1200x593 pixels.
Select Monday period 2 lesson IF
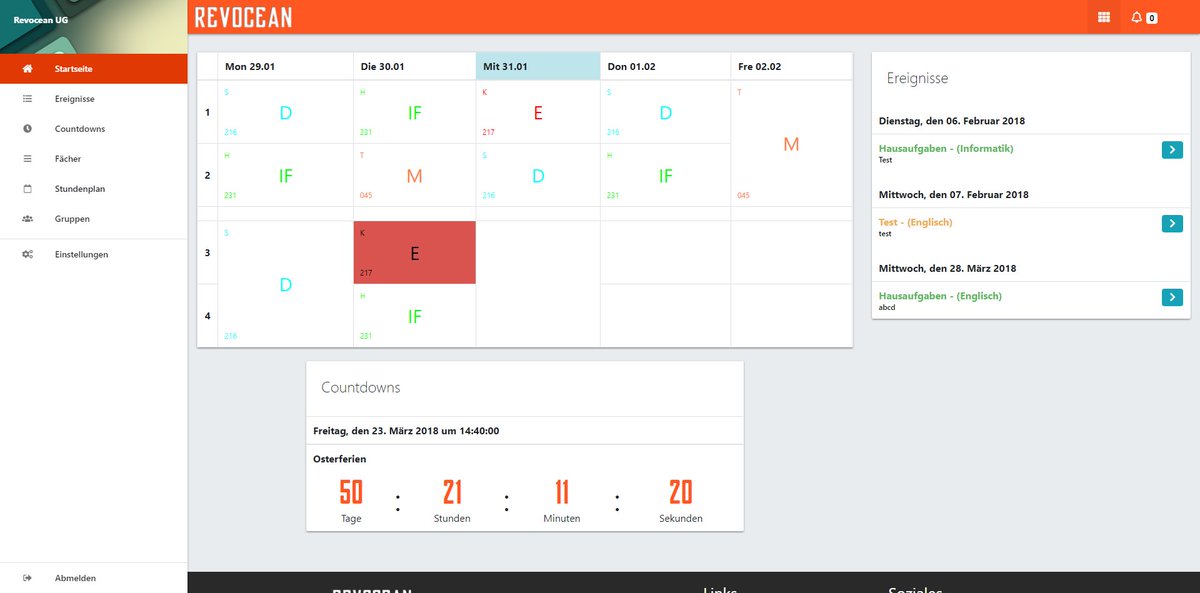pyautogui.click(x=285, y=175)
